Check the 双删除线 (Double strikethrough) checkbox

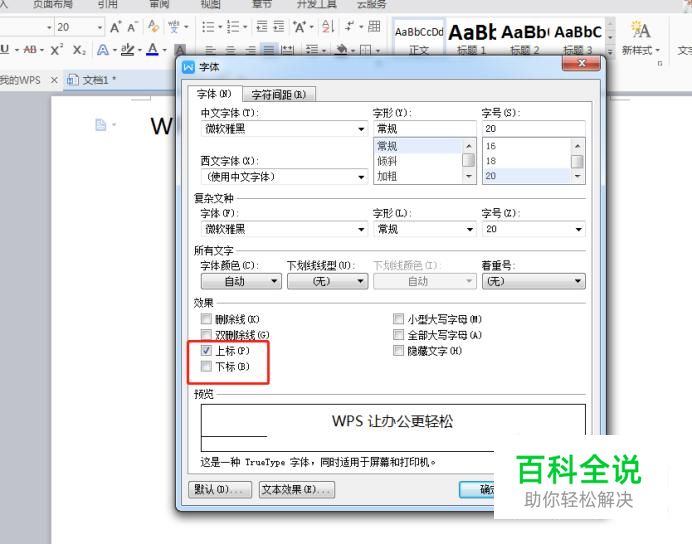click(x=206, y=334)
